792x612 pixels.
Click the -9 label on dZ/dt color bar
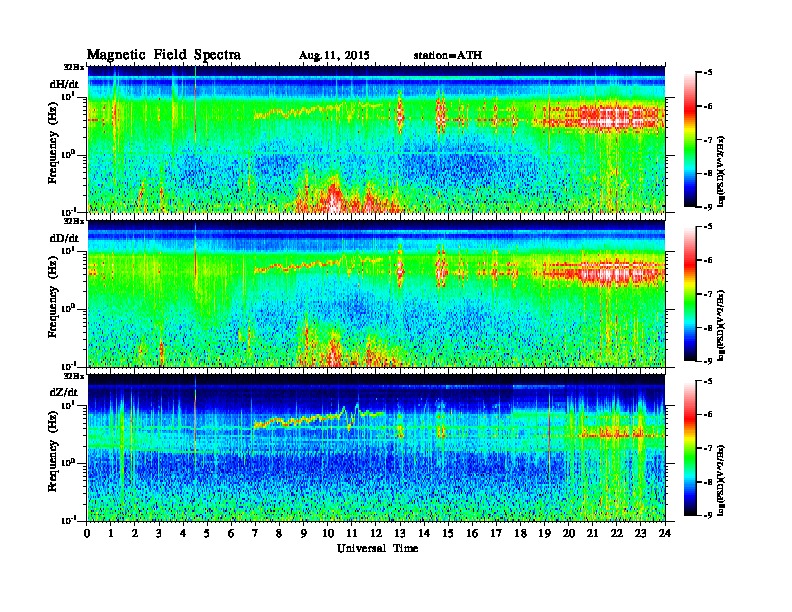tap(708, 515)
